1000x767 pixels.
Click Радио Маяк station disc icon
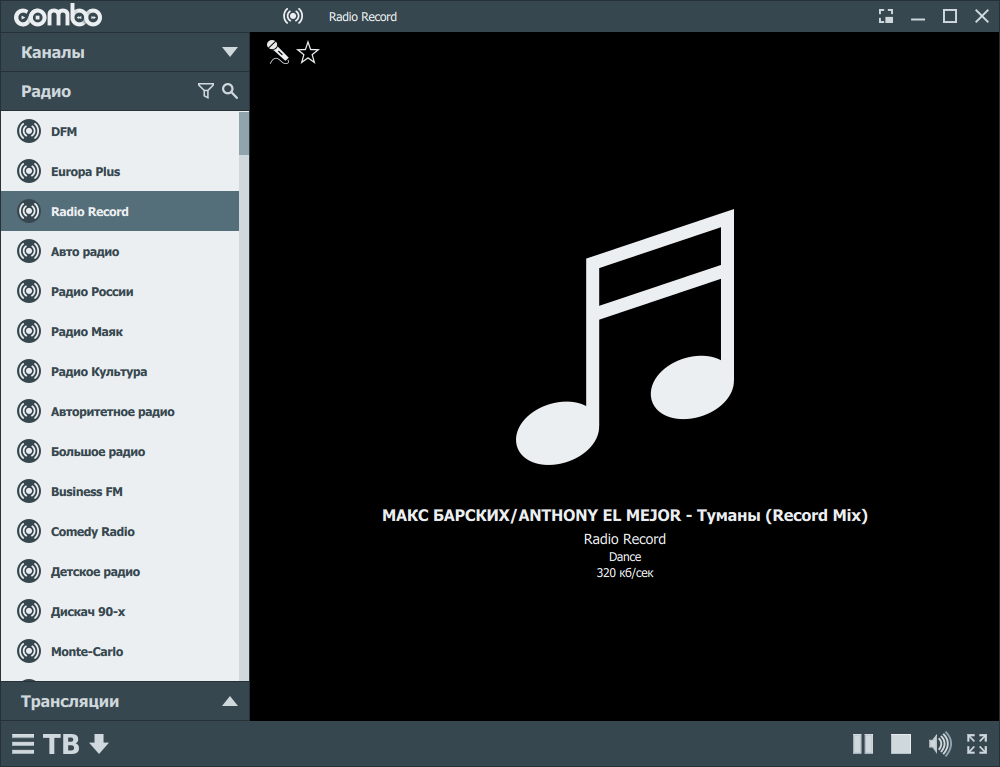pos(29,332)
